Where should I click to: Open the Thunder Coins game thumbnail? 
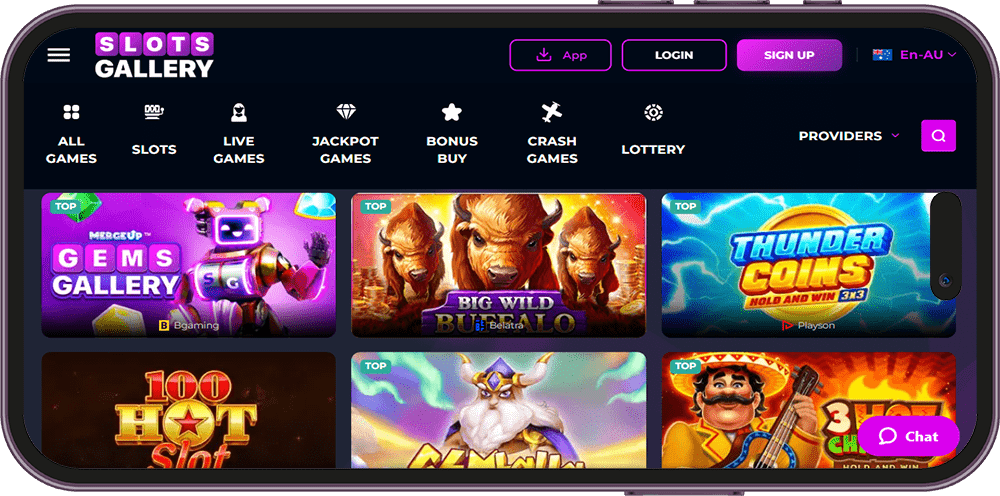tap(808, 265)
